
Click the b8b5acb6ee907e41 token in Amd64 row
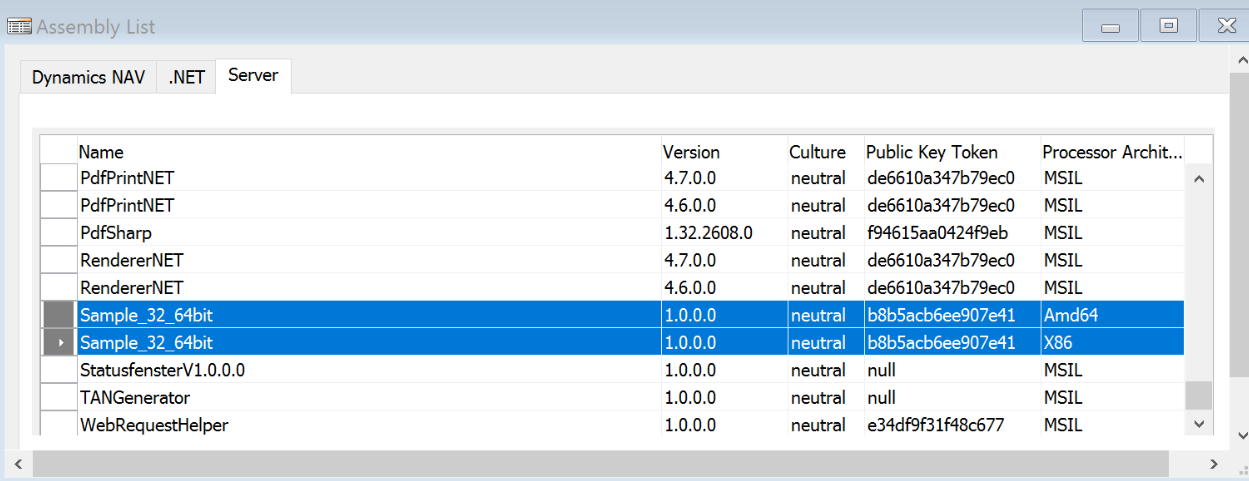click(952, 315)
